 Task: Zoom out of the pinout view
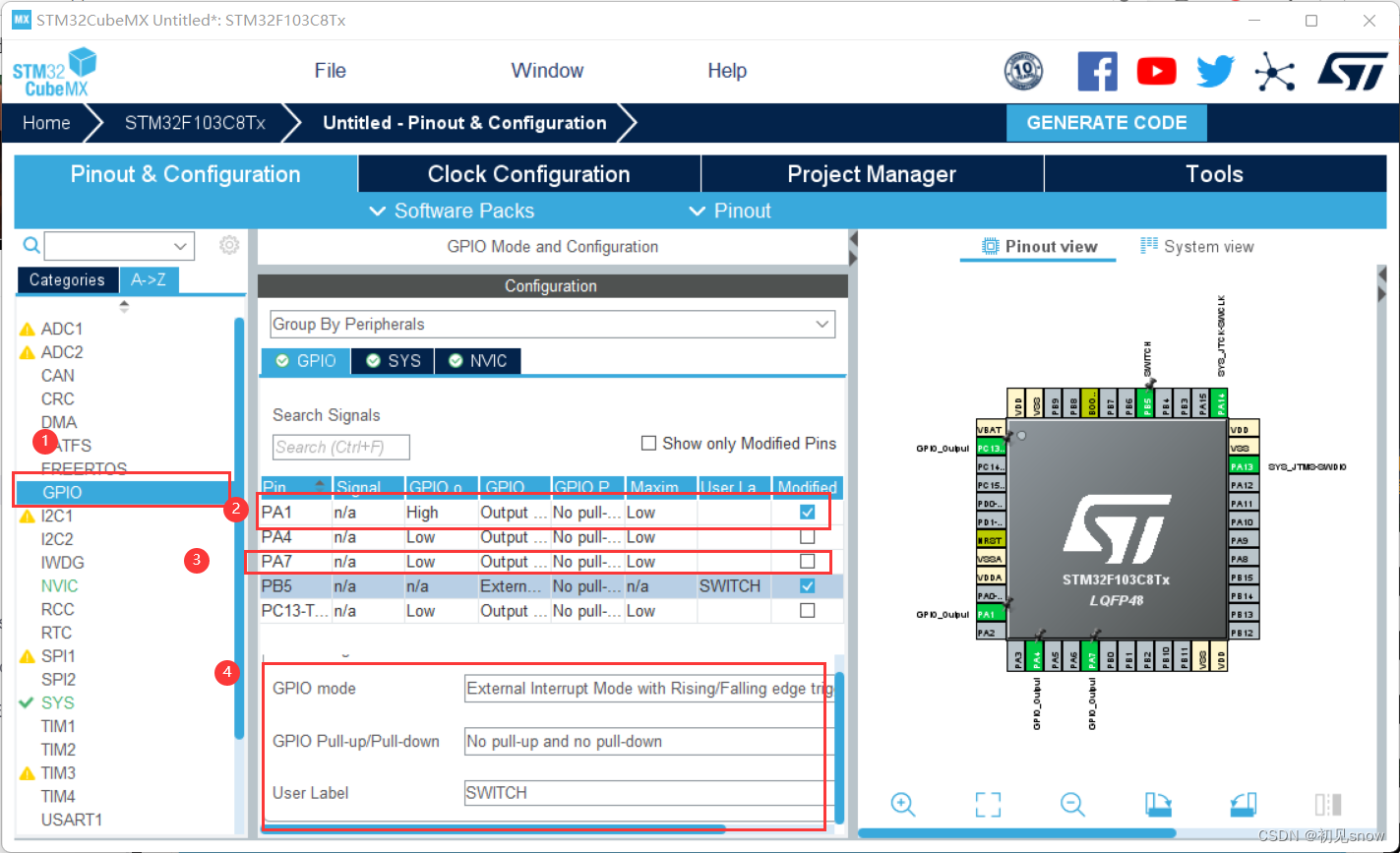click(x=1072, y=804)
